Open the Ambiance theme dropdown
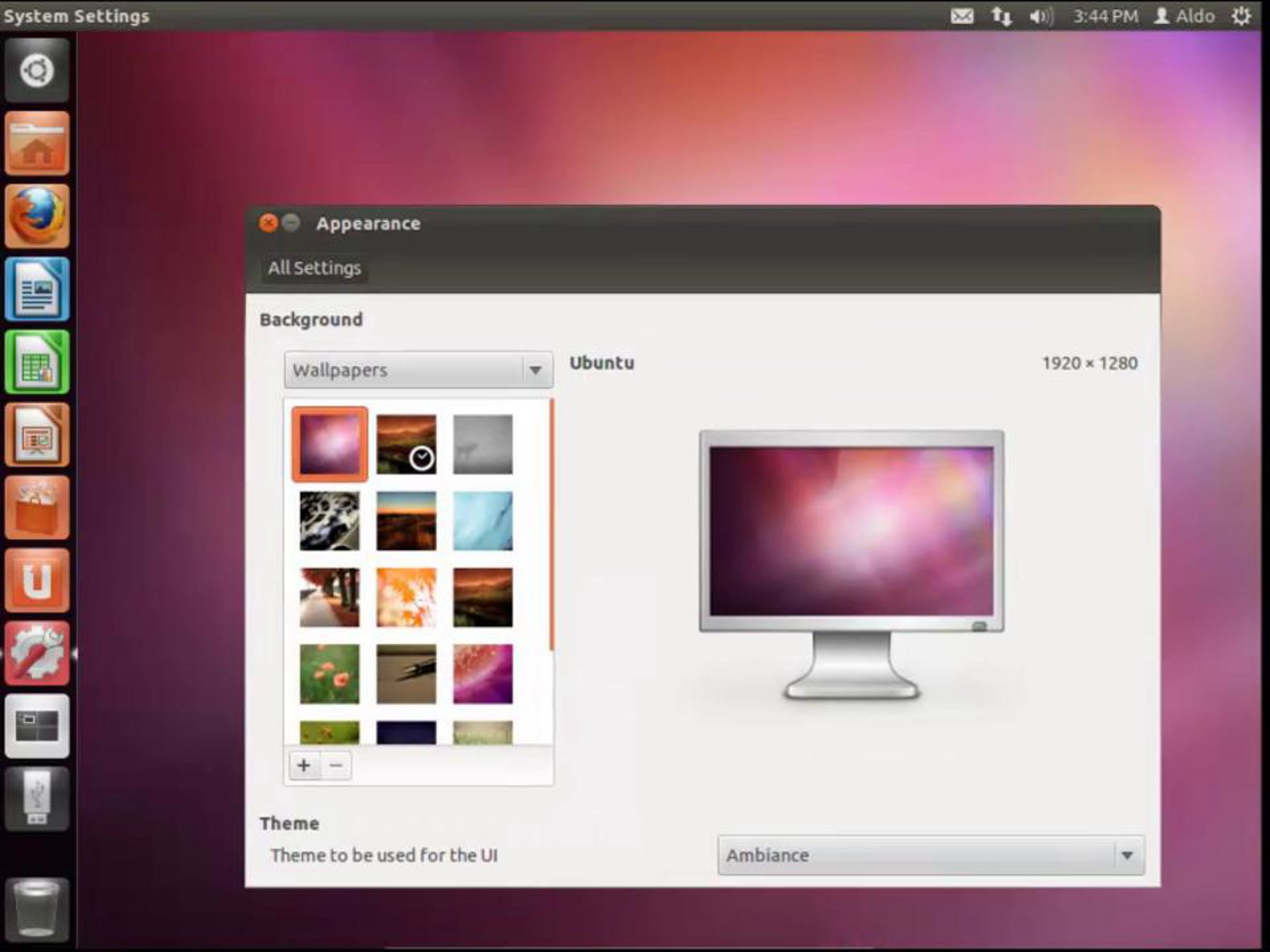This screenshot has height=952, width=1270. (930, 855)
